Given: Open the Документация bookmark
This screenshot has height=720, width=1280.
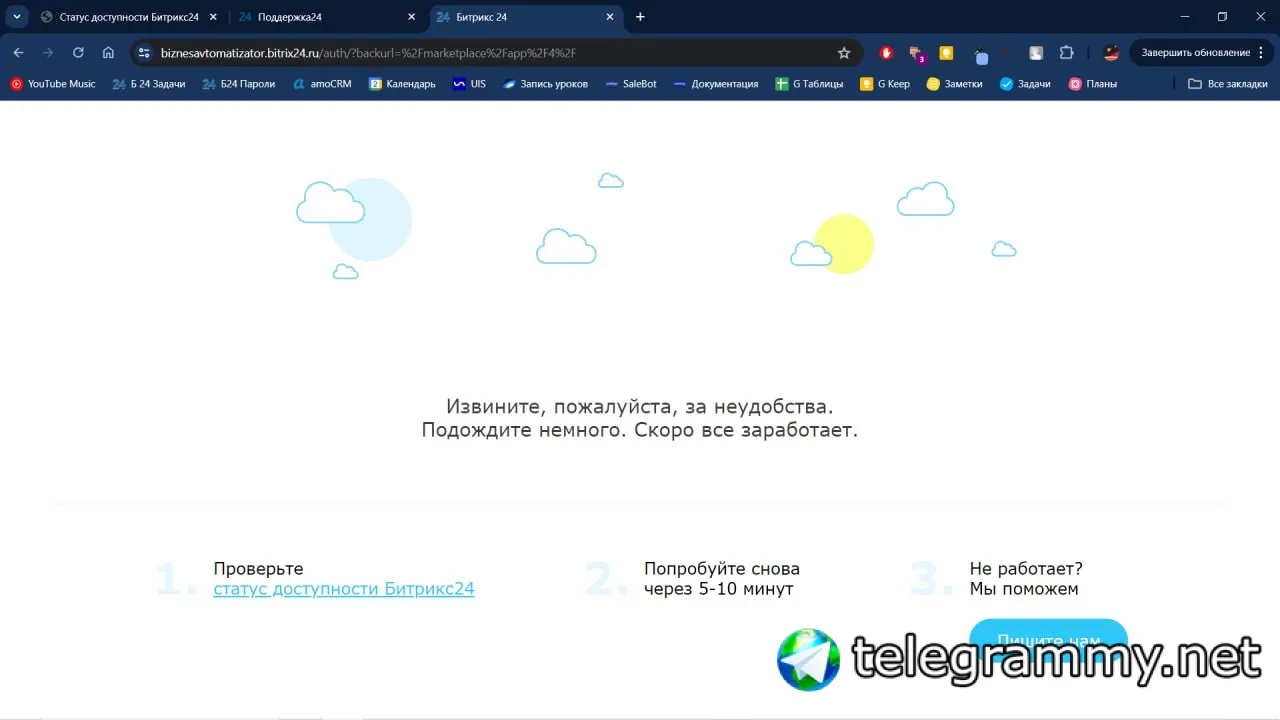Looking at the screenshot, I should (x=716, y=84).
